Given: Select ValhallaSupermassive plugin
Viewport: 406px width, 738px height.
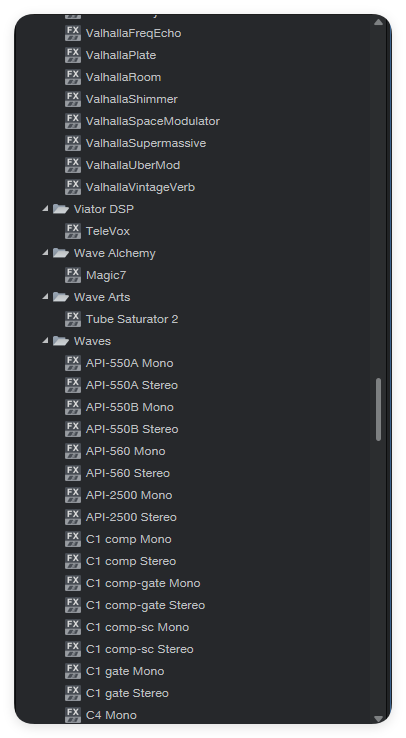Looking at the screenshot, I should pos(146,143).
